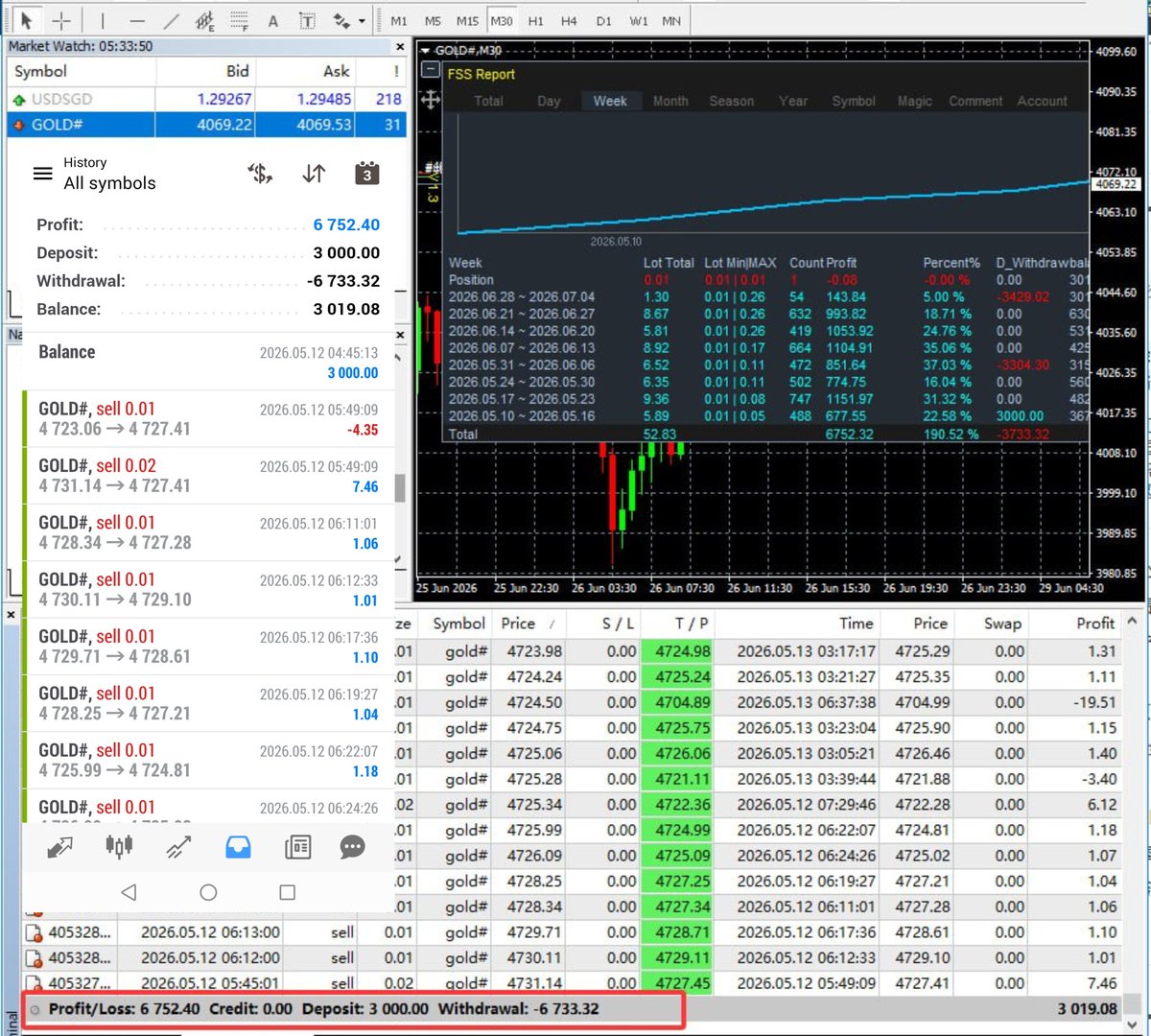Sort history by T / P column
The height and width of the screenshot is (1036, 1151).
click(677, 624)
